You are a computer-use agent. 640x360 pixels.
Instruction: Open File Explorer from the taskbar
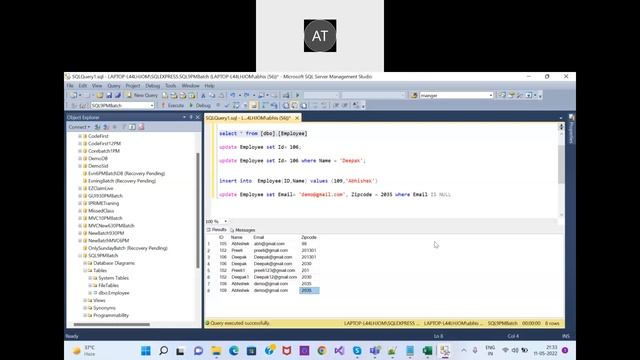pyautogui.click(x=216, y=351)
